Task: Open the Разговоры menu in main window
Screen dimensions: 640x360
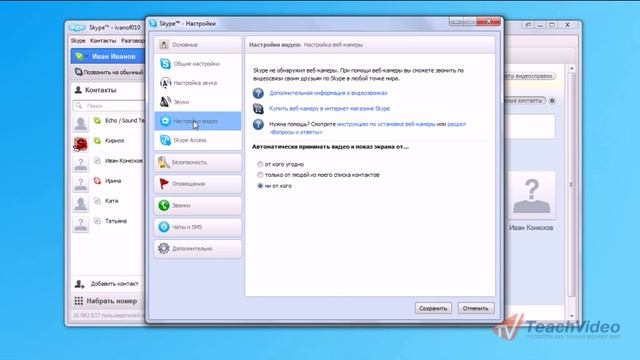Action: coord(133,41)
